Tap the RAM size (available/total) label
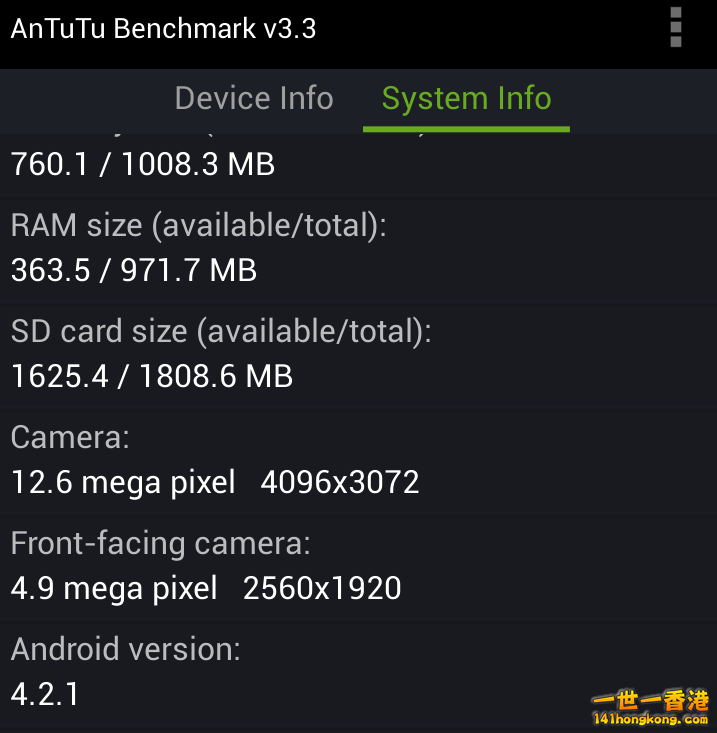The image size is (717, 733). [199, 226]
